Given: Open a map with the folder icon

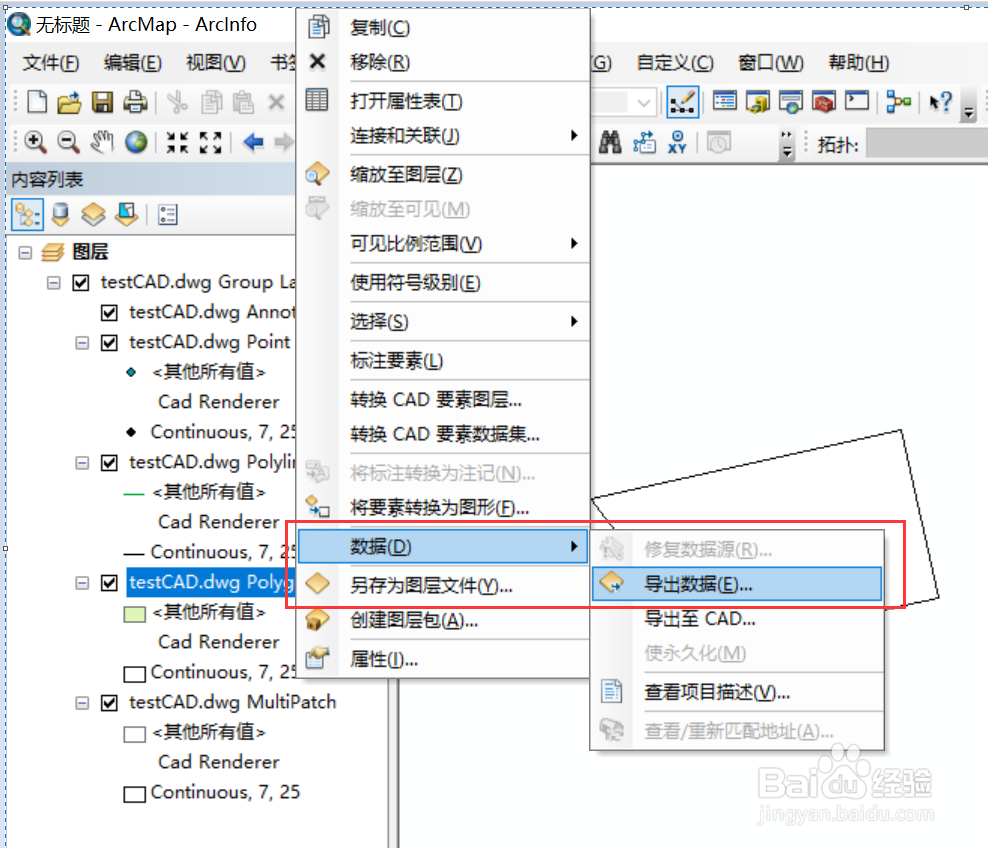Looking at the screenshot, I should click(69, 101).
